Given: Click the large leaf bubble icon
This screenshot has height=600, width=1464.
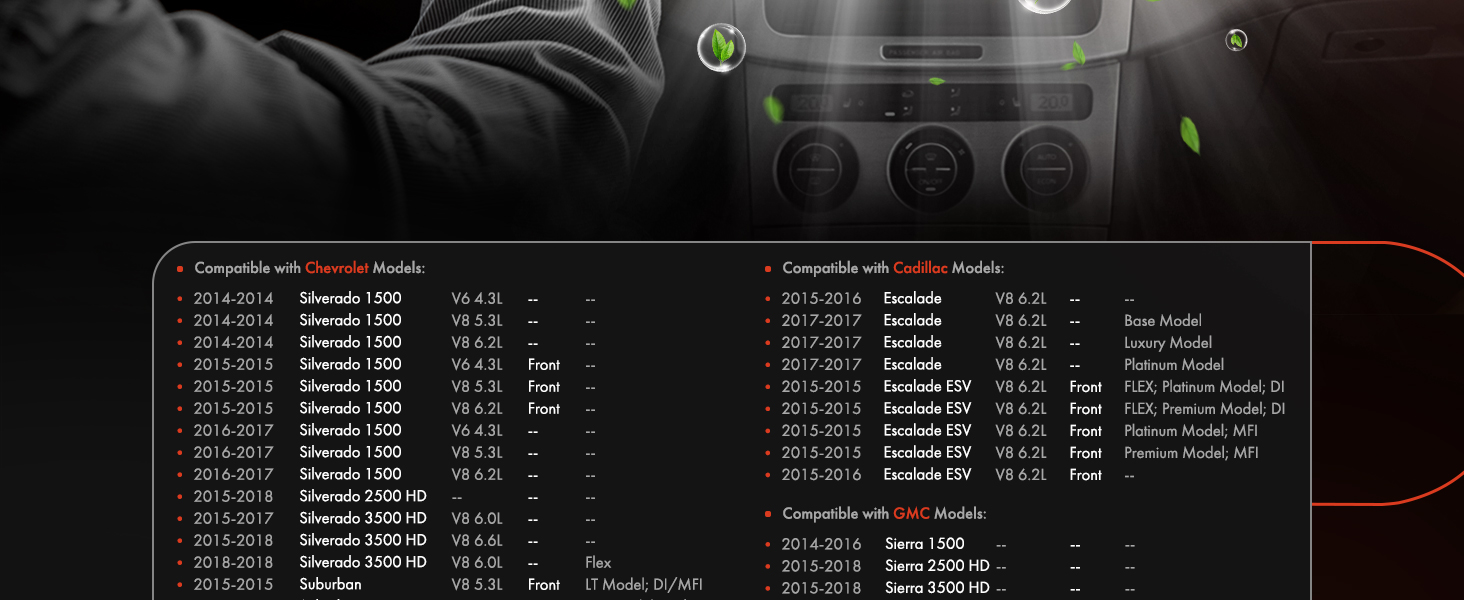Looking at the screenshot, I should pyautogui.click(x=721, y=48).
